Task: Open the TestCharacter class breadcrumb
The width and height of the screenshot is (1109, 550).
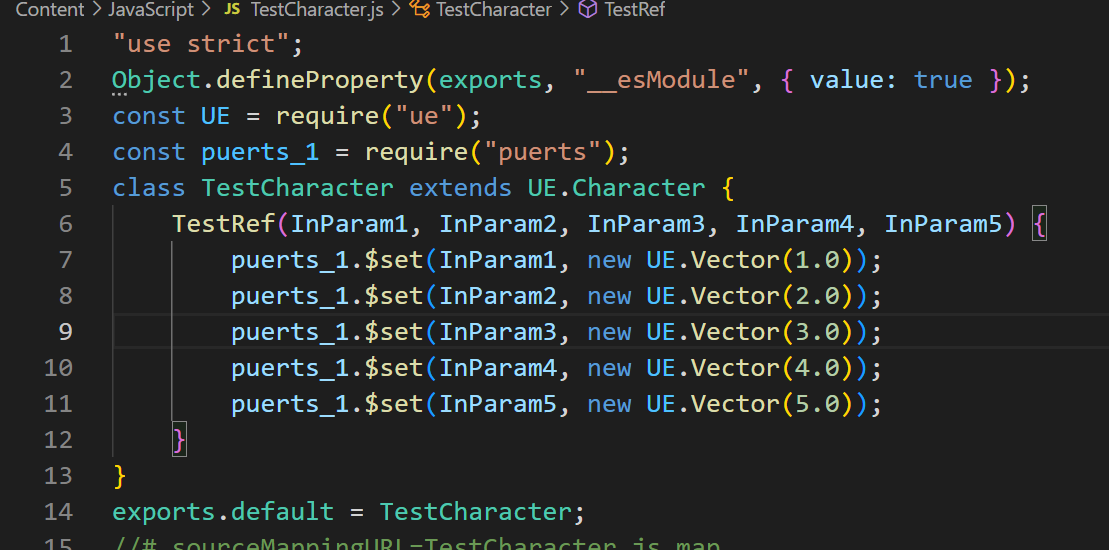Action: click(x=494, y=10)
